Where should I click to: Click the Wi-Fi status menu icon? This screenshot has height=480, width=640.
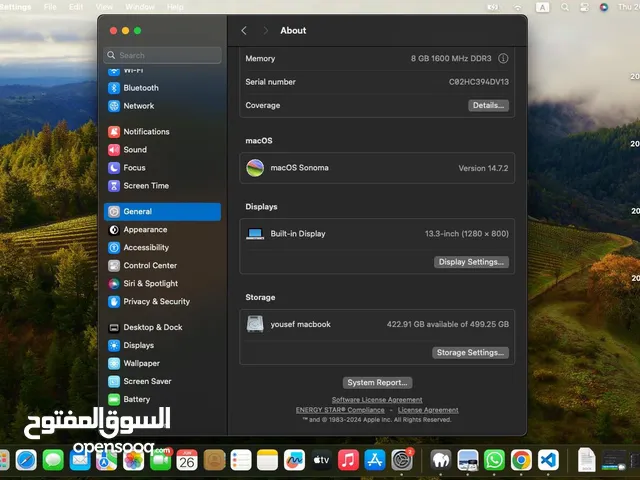[518, 7]
